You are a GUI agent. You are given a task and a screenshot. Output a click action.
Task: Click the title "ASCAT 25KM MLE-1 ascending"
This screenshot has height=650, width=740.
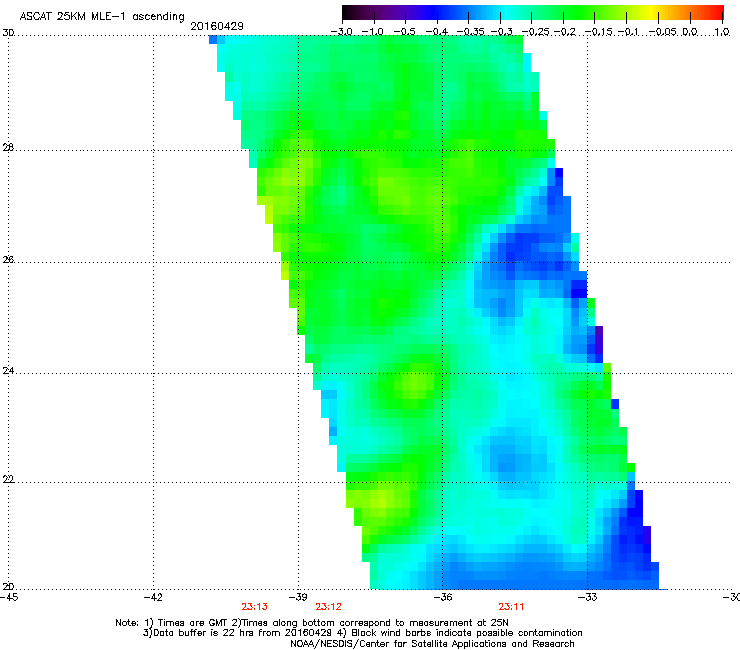[102, 16]
